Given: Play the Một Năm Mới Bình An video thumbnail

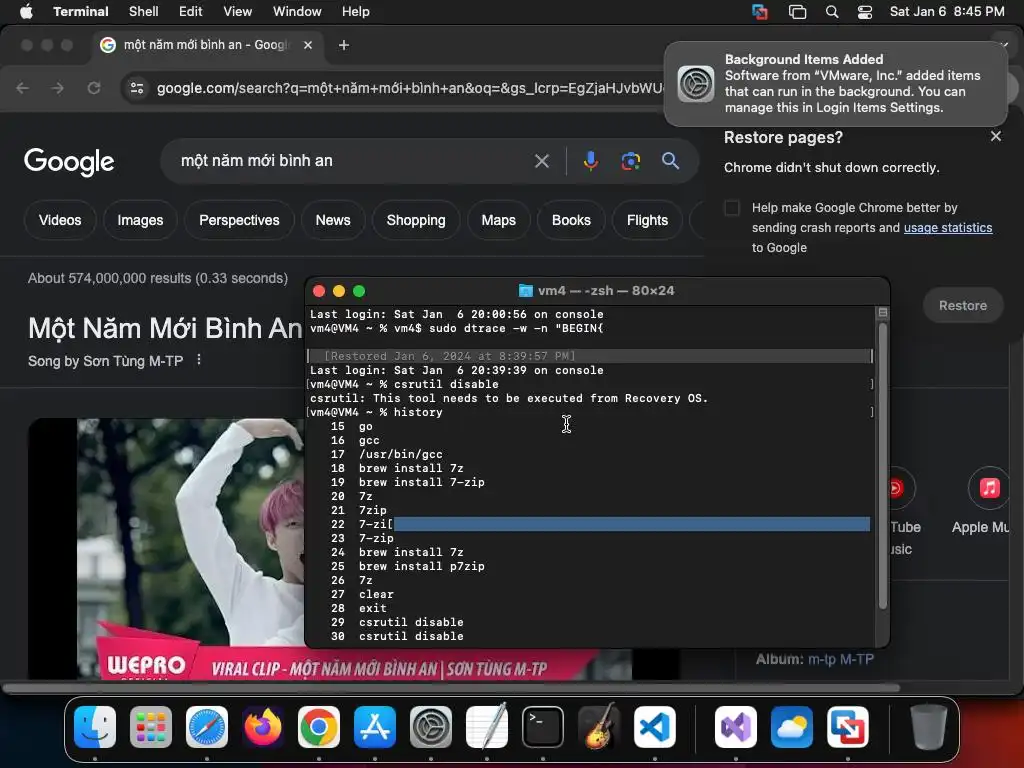Looking at the screenshot, I should pos(166,549).
